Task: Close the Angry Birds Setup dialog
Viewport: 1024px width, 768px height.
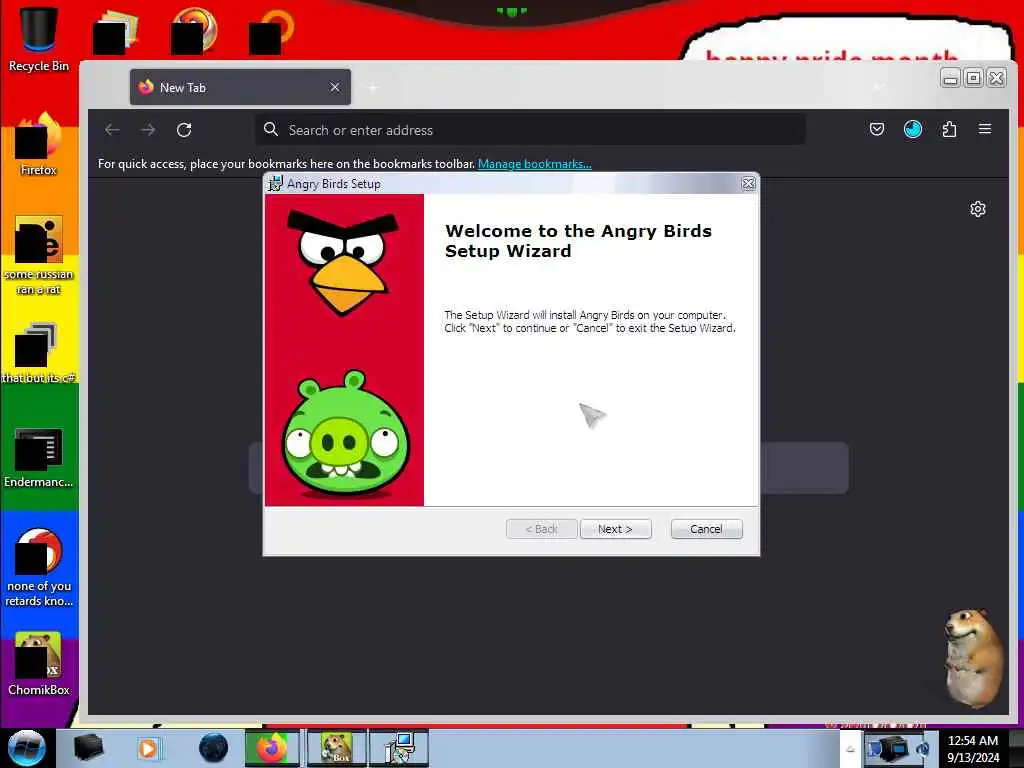Action: click(748, 184)
